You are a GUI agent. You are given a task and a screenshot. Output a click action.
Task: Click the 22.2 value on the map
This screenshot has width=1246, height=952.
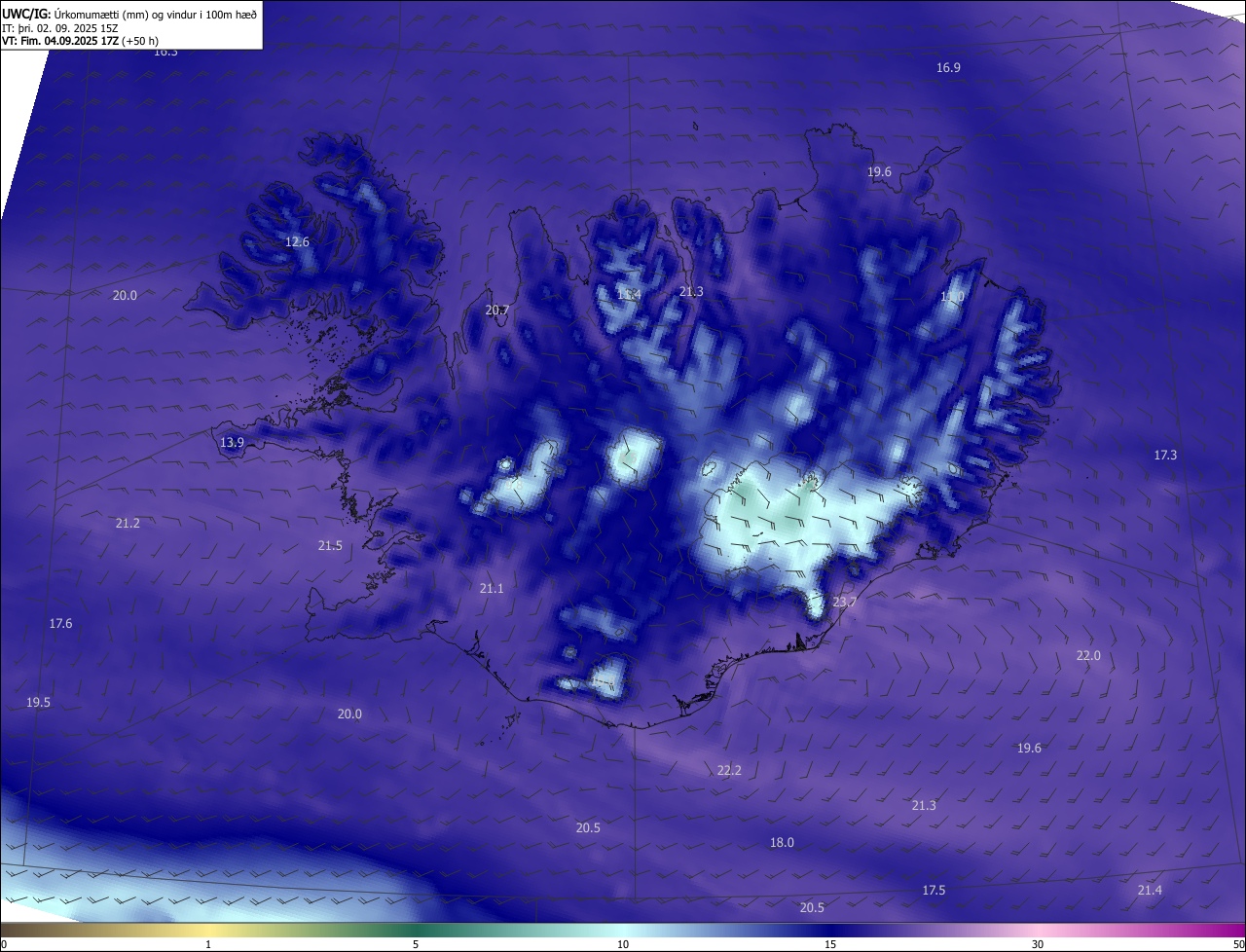729,771
